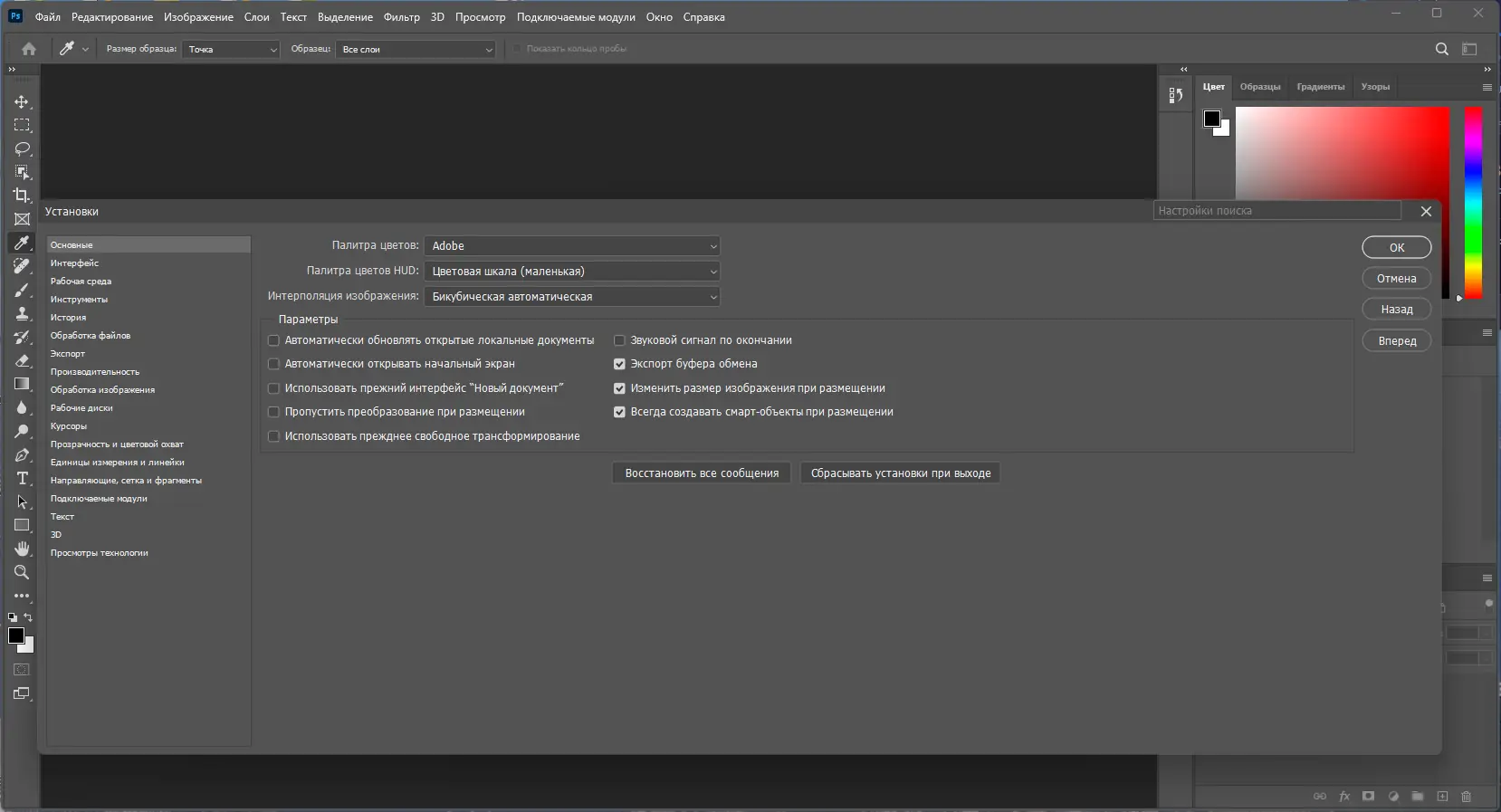Select the Object Selection tool

pos(22,172)
